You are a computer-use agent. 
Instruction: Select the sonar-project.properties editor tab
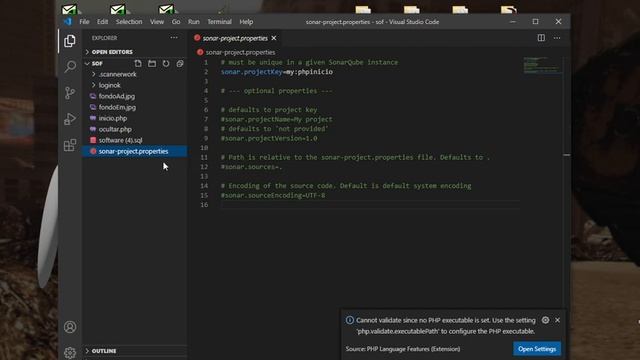(235, 38)
